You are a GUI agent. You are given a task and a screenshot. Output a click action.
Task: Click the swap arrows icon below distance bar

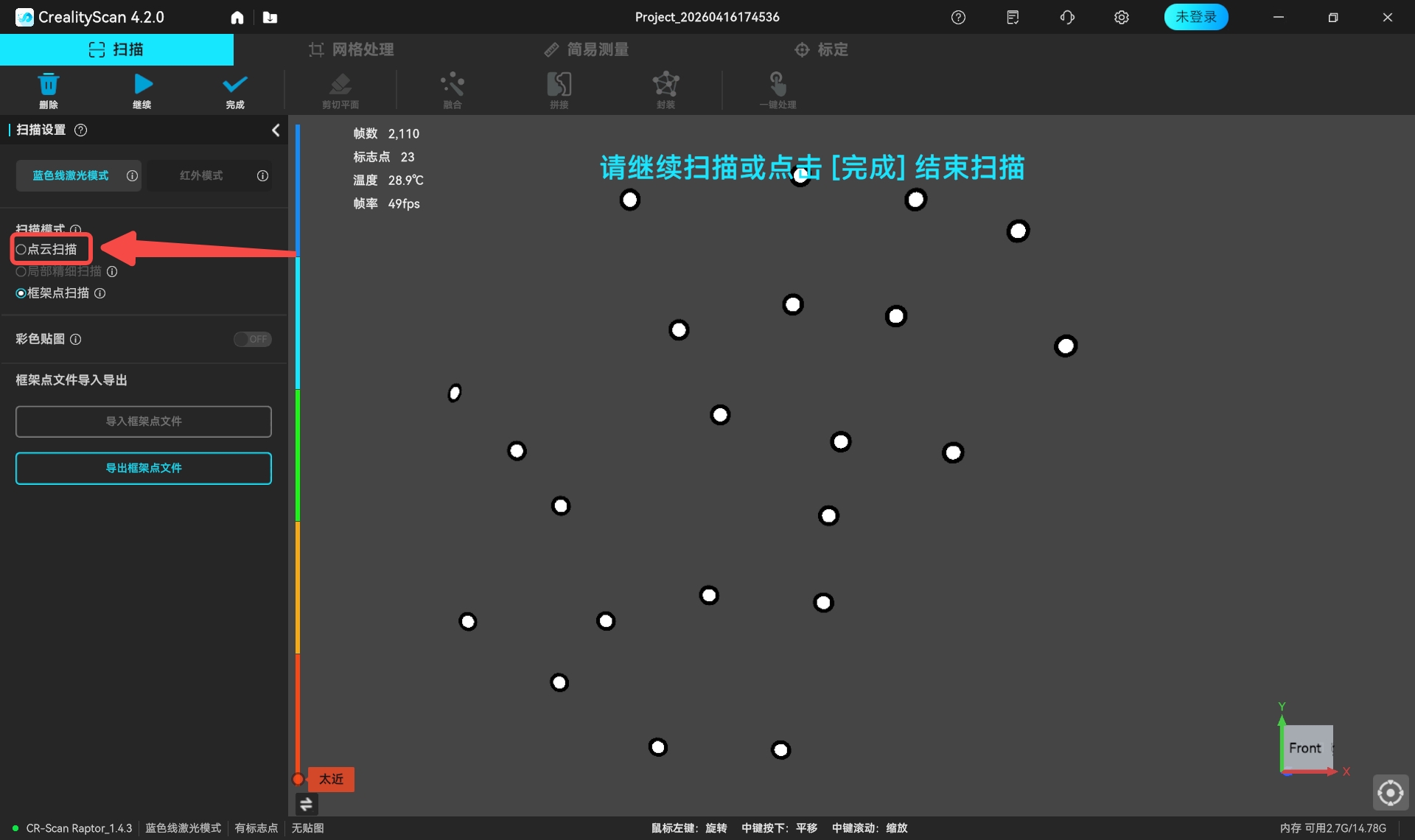click(306, 805)
